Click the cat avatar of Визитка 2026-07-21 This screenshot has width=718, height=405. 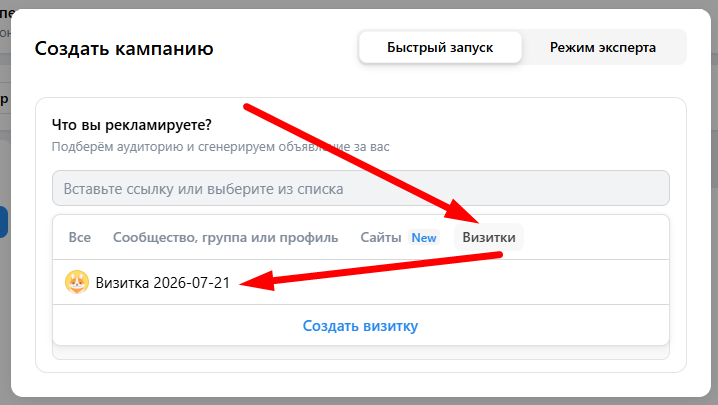(x=77, y=282)
